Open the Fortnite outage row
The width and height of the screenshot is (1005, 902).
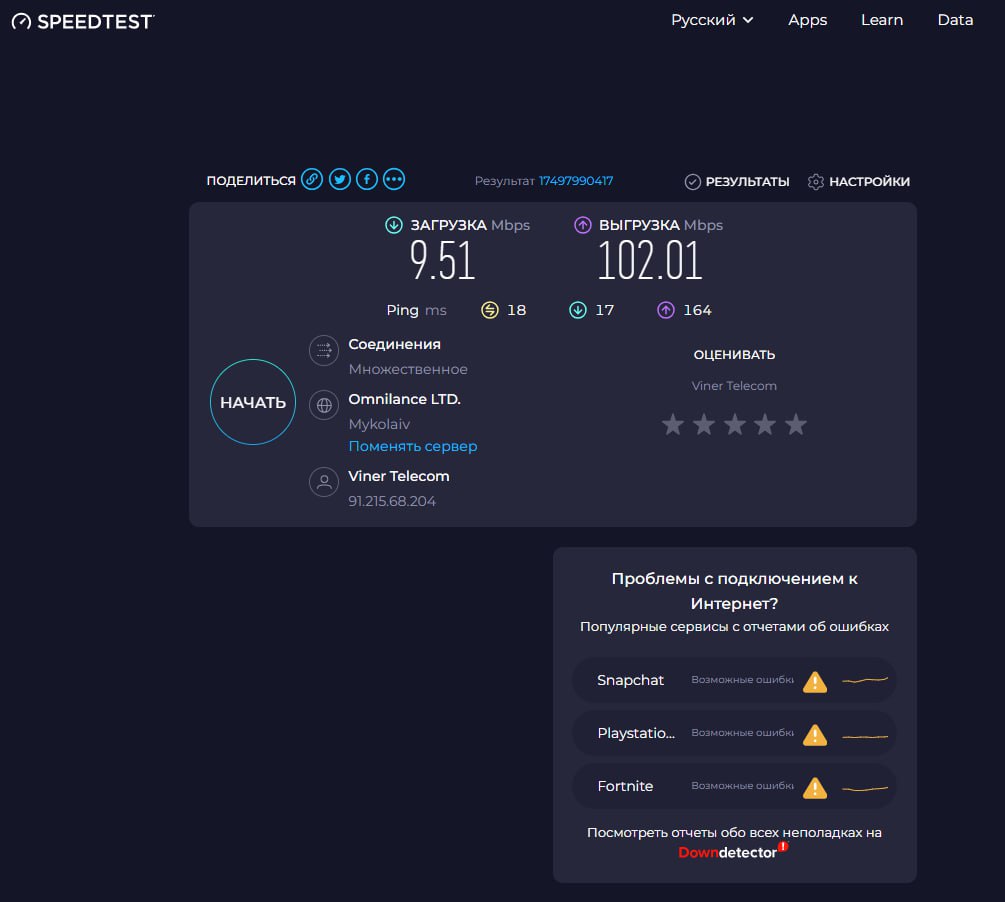(734, 787)
